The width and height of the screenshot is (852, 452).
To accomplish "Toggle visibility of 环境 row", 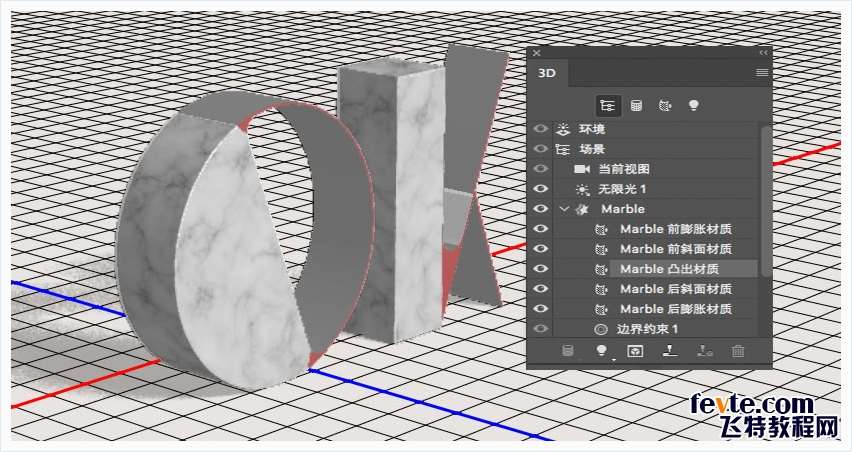I will pos(540,129).
